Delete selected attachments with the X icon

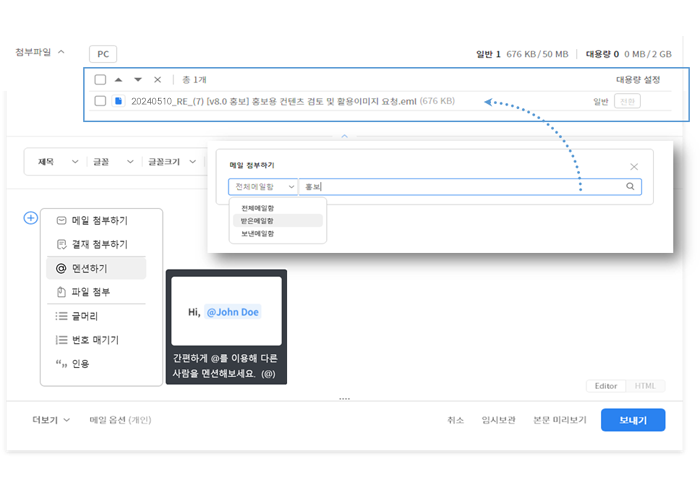[x=157, y=79]
